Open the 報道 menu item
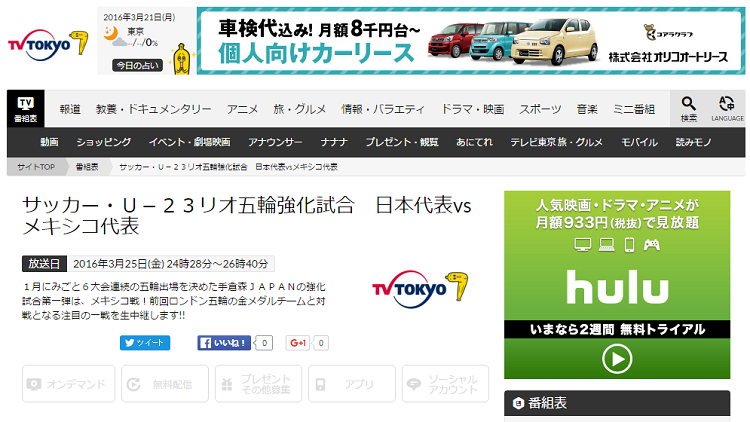The width and height of the screenshot is (750, 422). pos(70,109)
